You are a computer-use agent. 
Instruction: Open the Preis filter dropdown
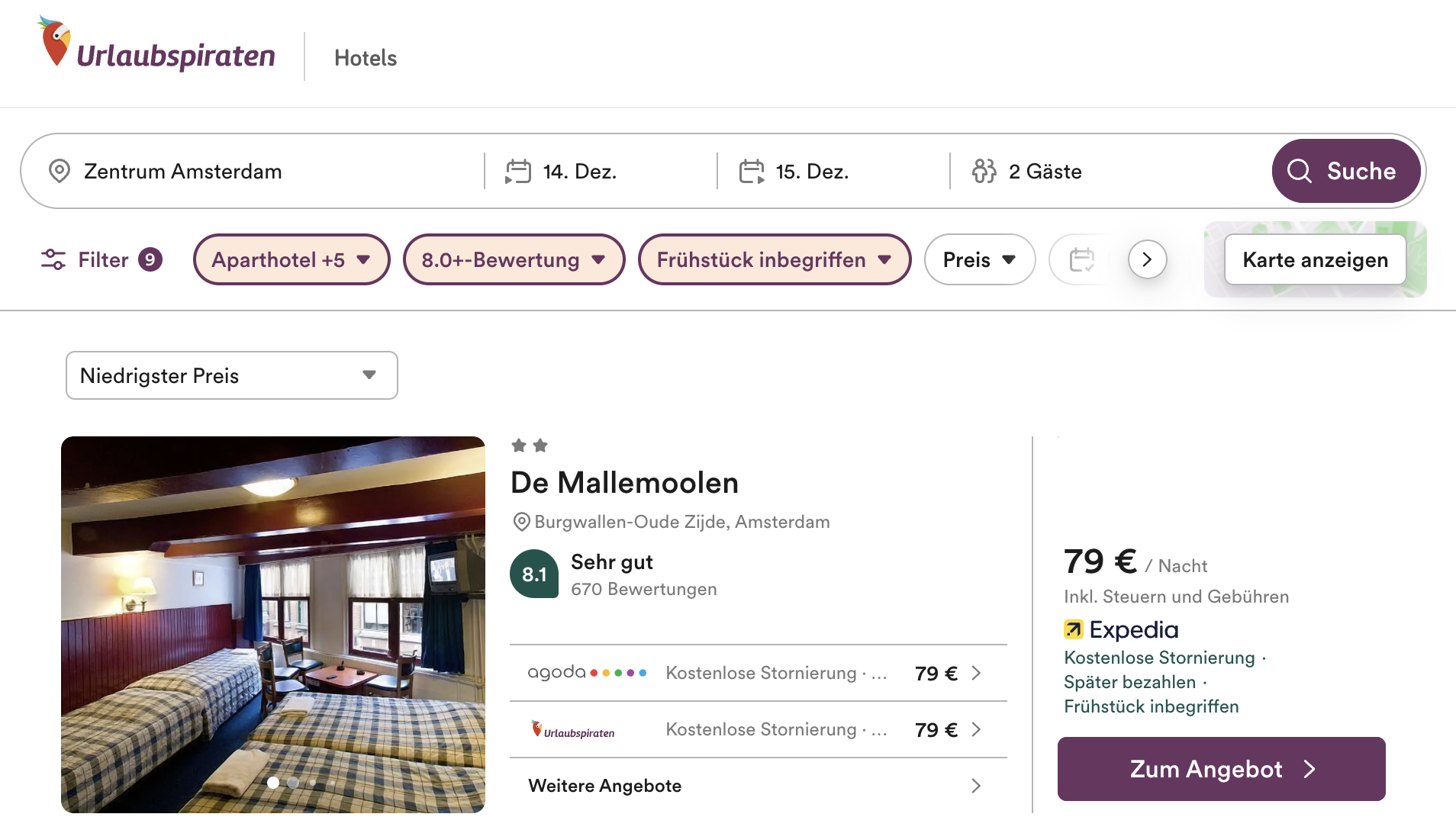(979, 260)
